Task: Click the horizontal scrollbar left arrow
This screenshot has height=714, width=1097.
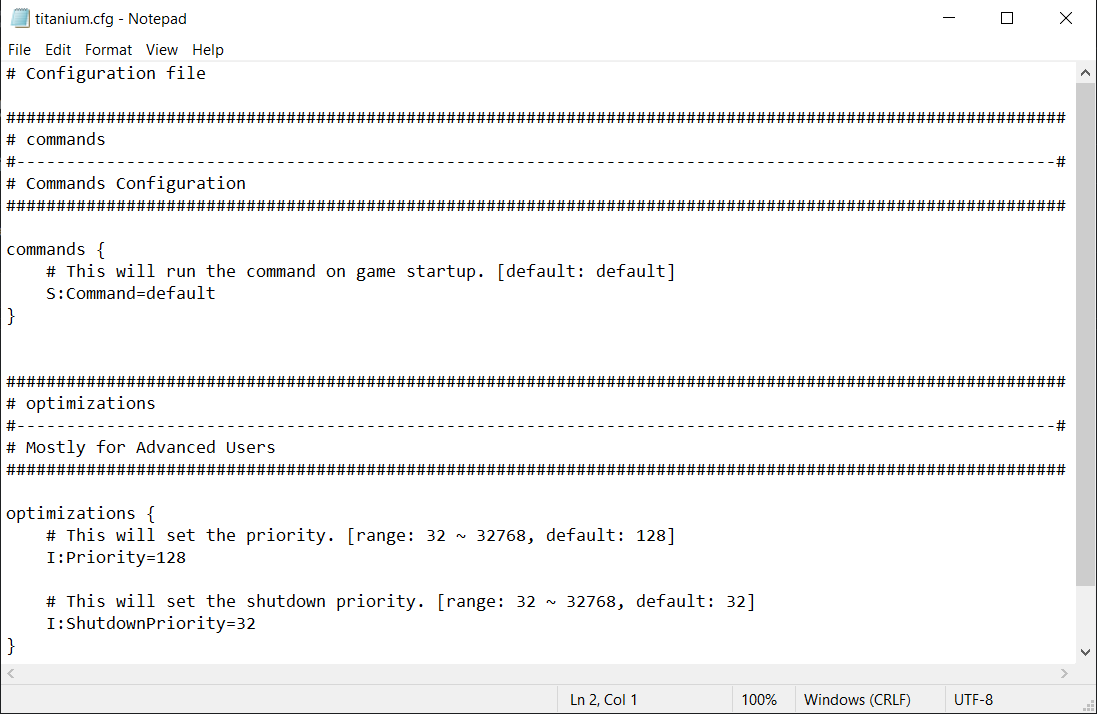Action: pos(10,675)
